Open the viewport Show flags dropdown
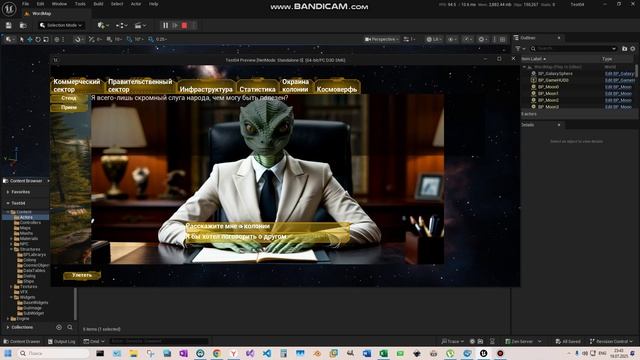The width and height of the screenshot is (640, 360). tap(451, 40)
